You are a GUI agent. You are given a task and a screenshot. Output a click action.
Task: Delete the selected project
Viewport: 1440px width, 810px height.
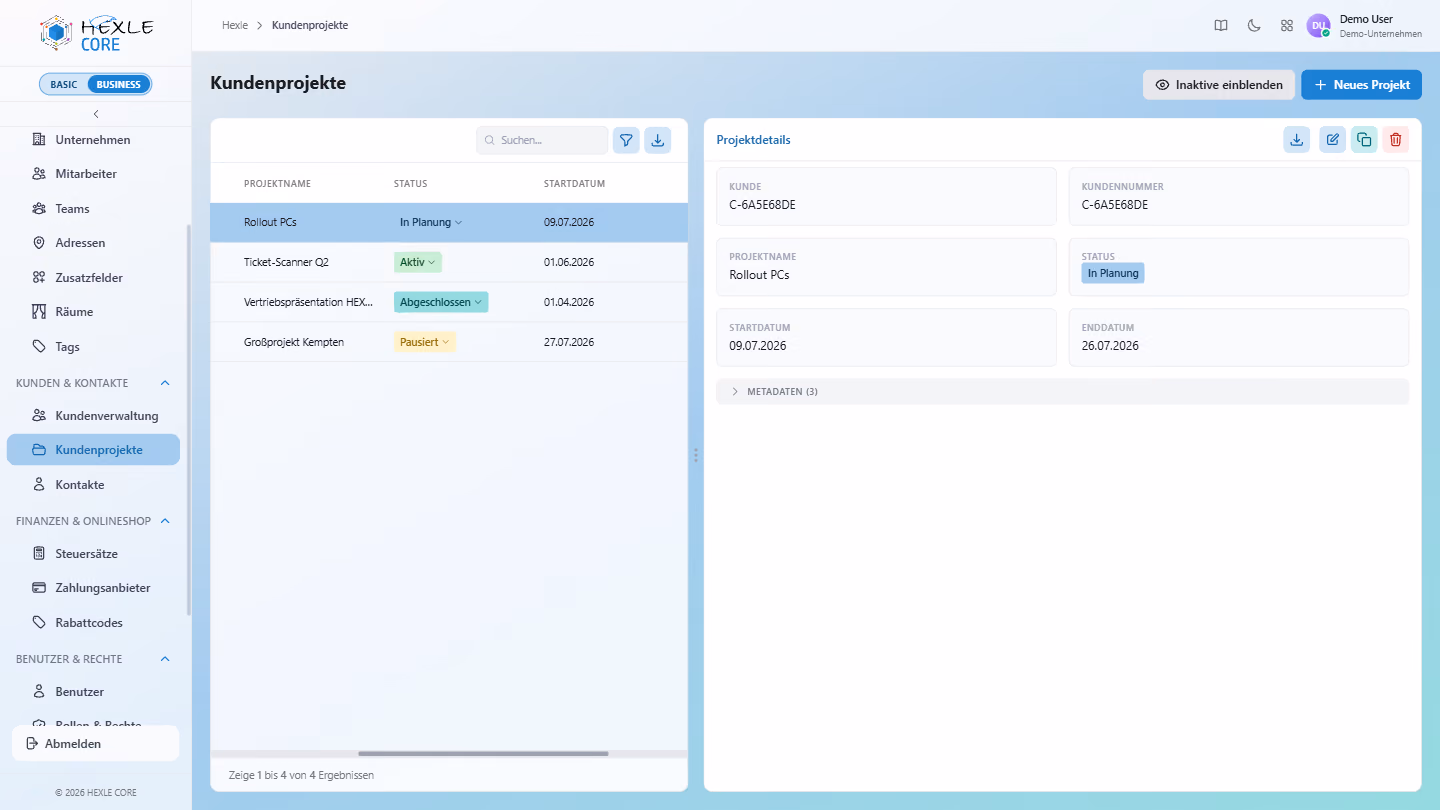(x=1396, y=140)
